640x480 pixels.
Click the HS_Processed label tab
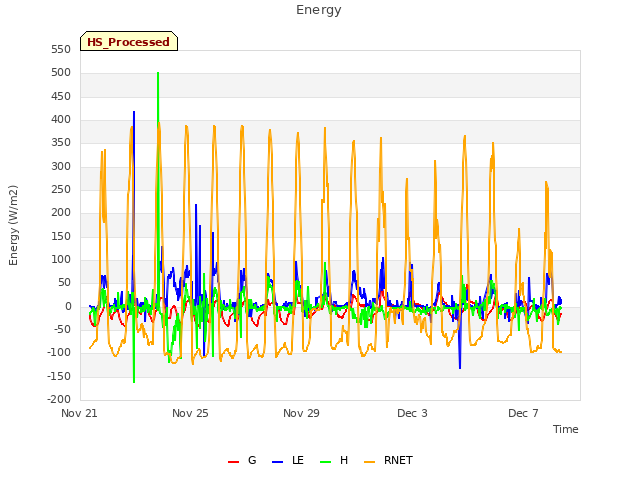pyautogui.click(x=129, y=41)
